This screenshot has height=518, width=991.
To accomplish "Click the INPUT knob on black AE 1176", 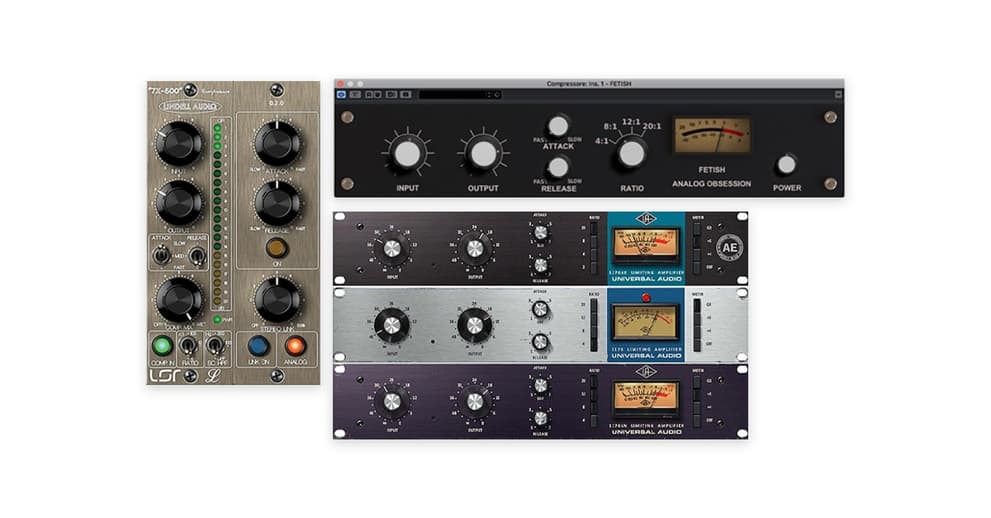I will point(392,248).
